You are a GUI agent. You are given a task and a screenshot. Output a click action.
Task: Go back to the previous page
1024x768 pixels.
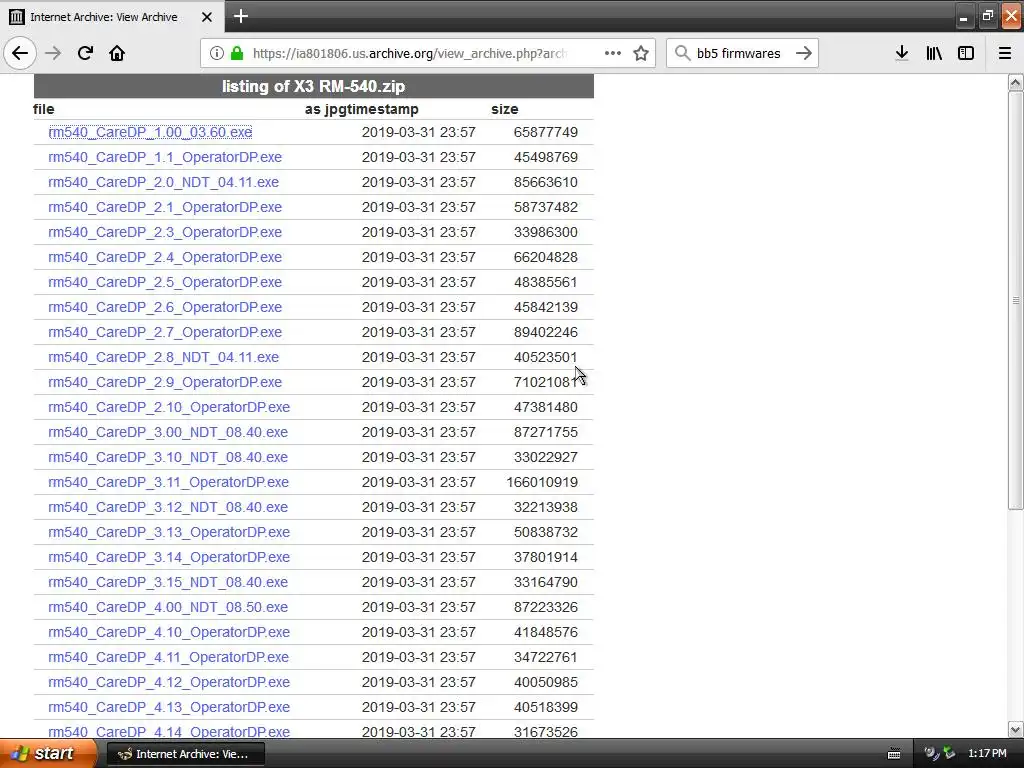click(20, 53)
